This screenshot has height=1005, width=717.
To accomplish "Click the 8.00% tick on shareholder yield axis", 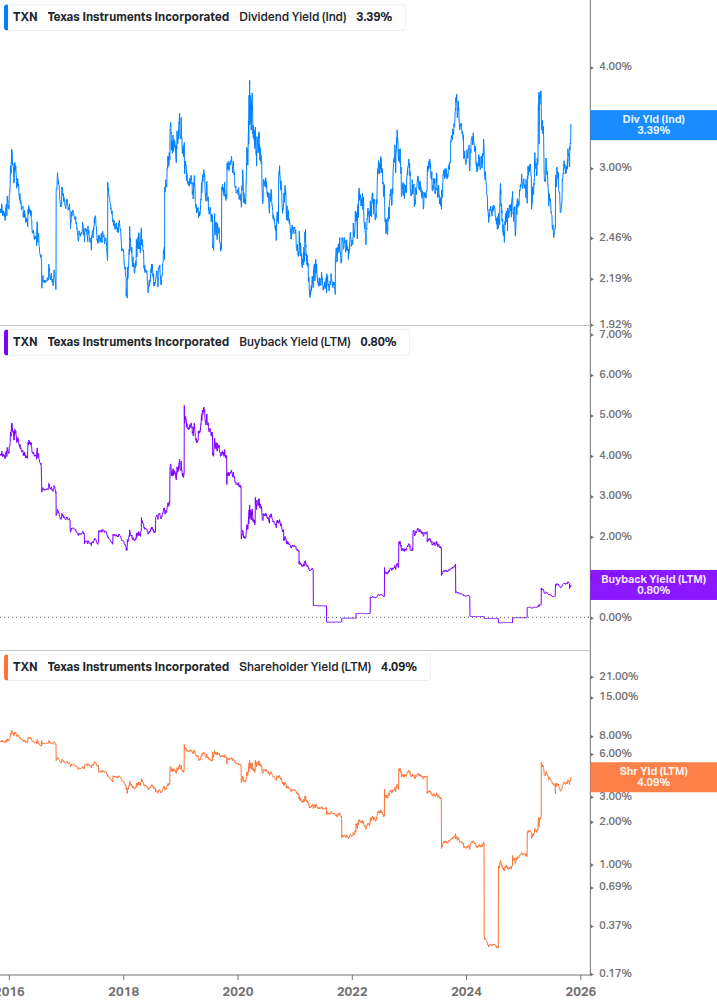I will (615, 735).
